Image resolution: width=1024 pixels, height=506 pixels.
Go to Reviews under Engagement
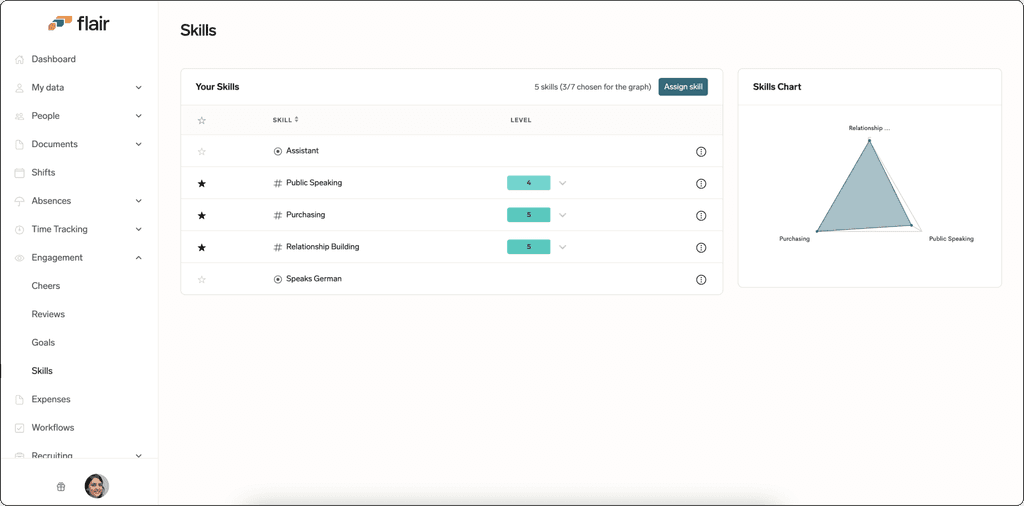[x=48, y=314]
